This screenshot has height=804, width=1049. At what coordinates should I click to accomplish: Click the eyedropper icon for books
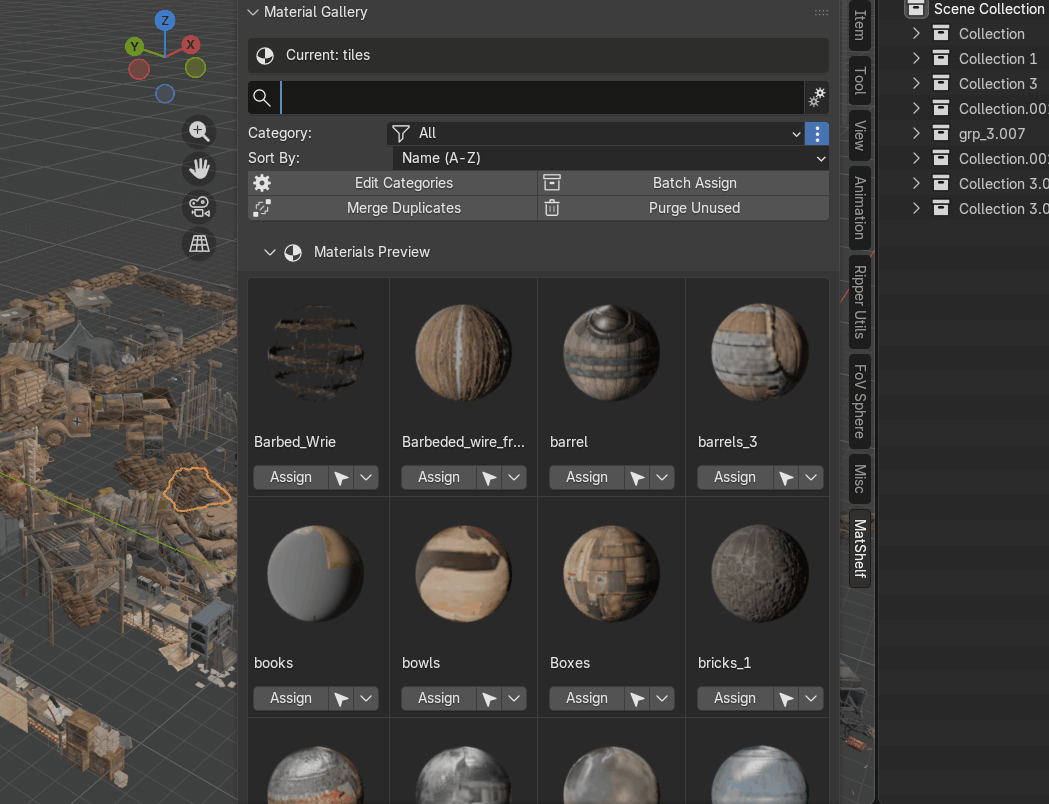coord(341,698)
